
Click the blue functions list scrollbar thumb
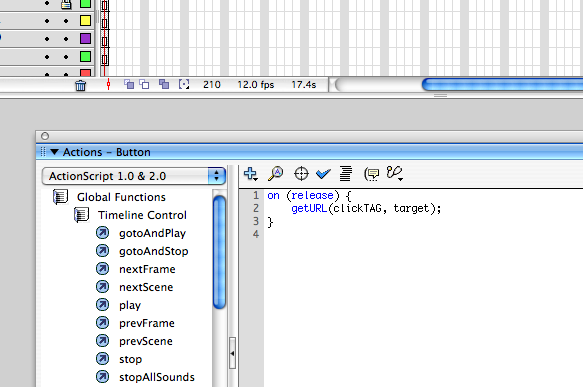tap(219, 252)
